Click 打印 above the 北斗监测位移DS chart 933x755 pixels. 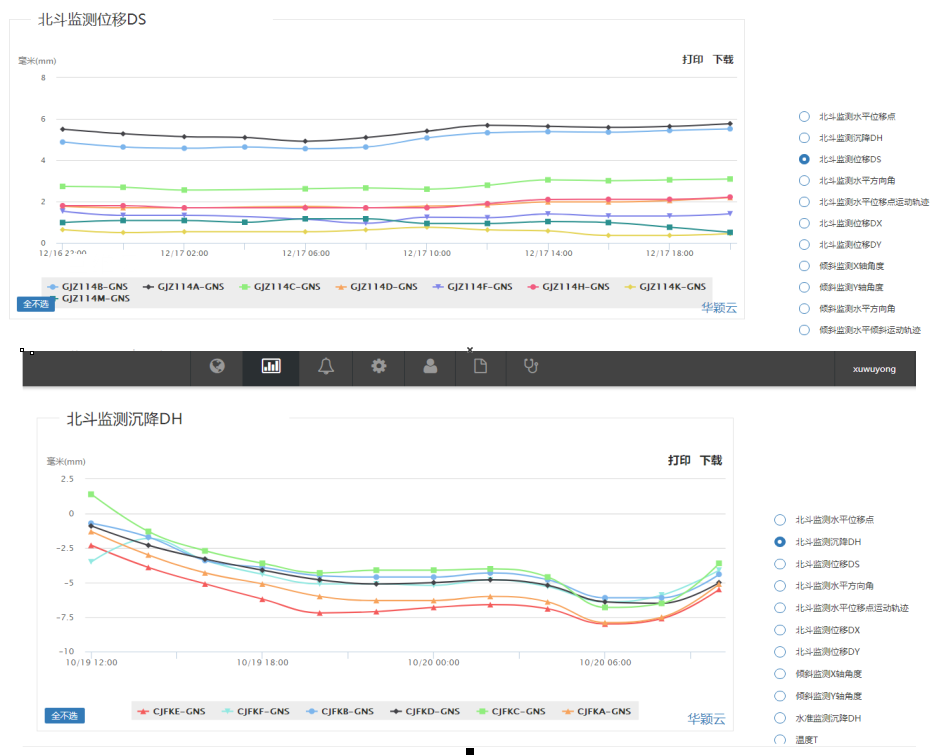pyautogui.click(x=693, y=60)
